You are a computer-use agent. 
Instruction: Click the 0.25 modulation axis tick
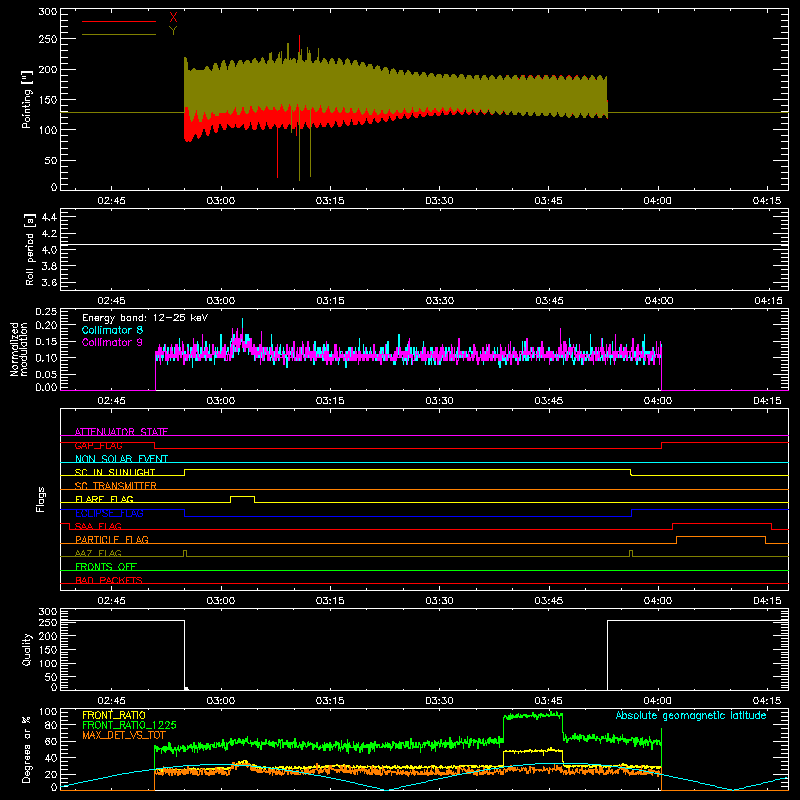click(46, 312)
